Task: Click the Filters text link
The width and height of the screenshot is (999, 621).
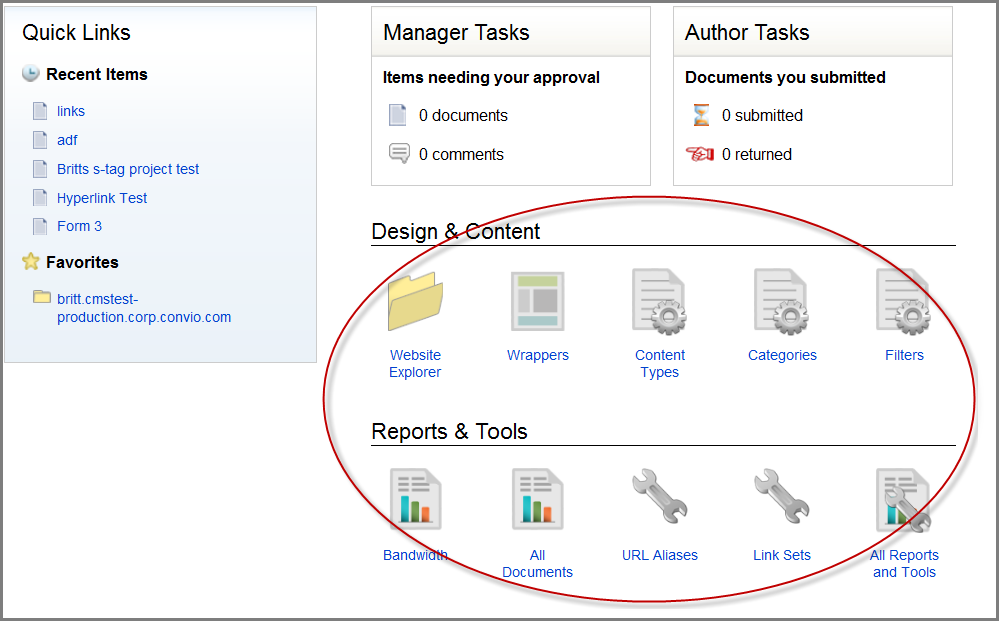Action: click(904, 355)
